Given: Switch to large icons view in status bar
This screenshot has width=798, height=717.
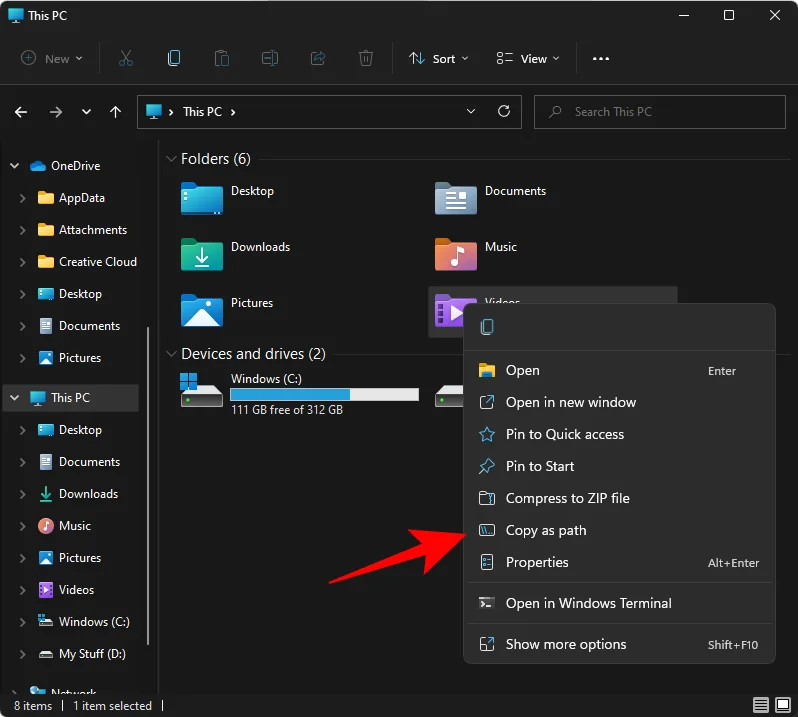Looking at the screenshot, I should click(782, 705).
